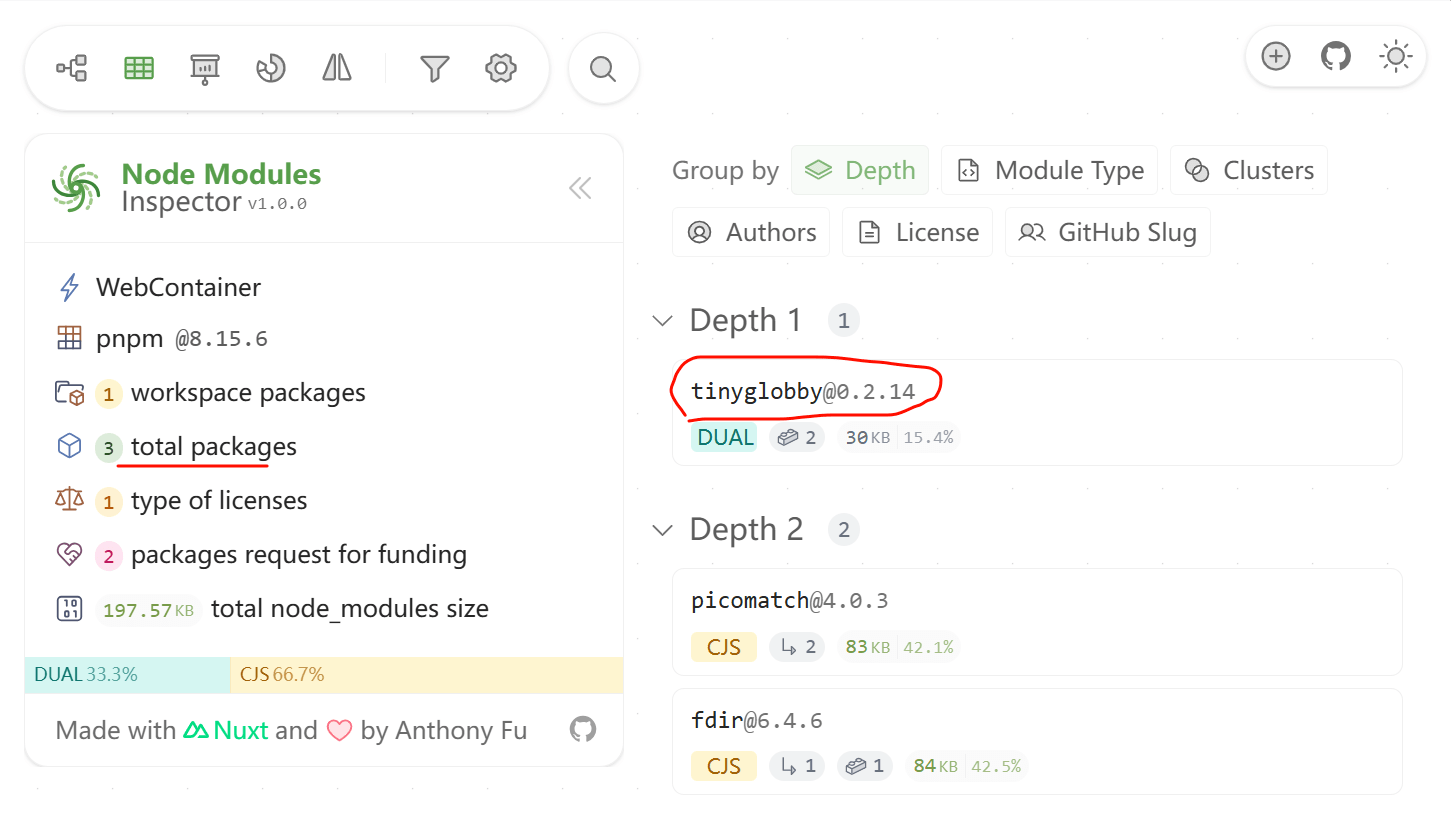Collapse the sidebar with double chevron
1451x829 pixels.
click(x=580, y=188)
